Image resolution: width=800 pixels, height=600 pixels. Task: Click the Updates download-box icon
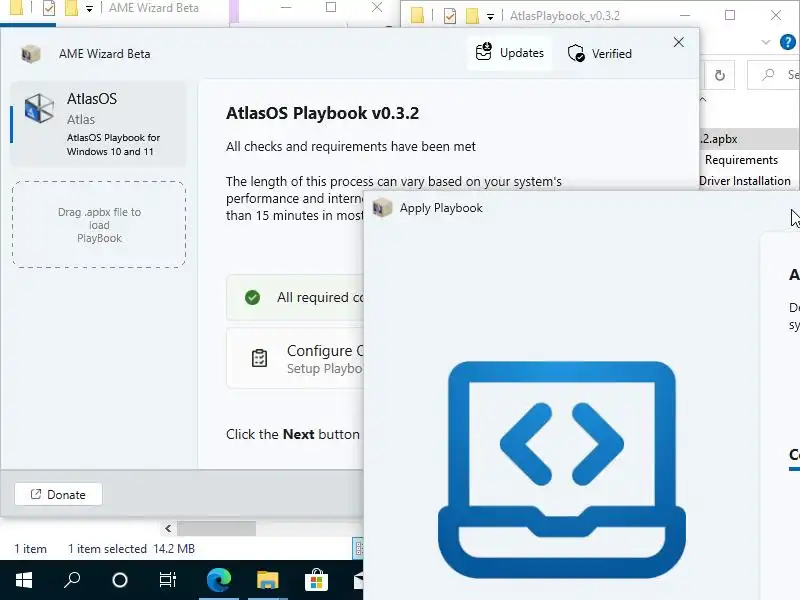[x=483, y=52]
